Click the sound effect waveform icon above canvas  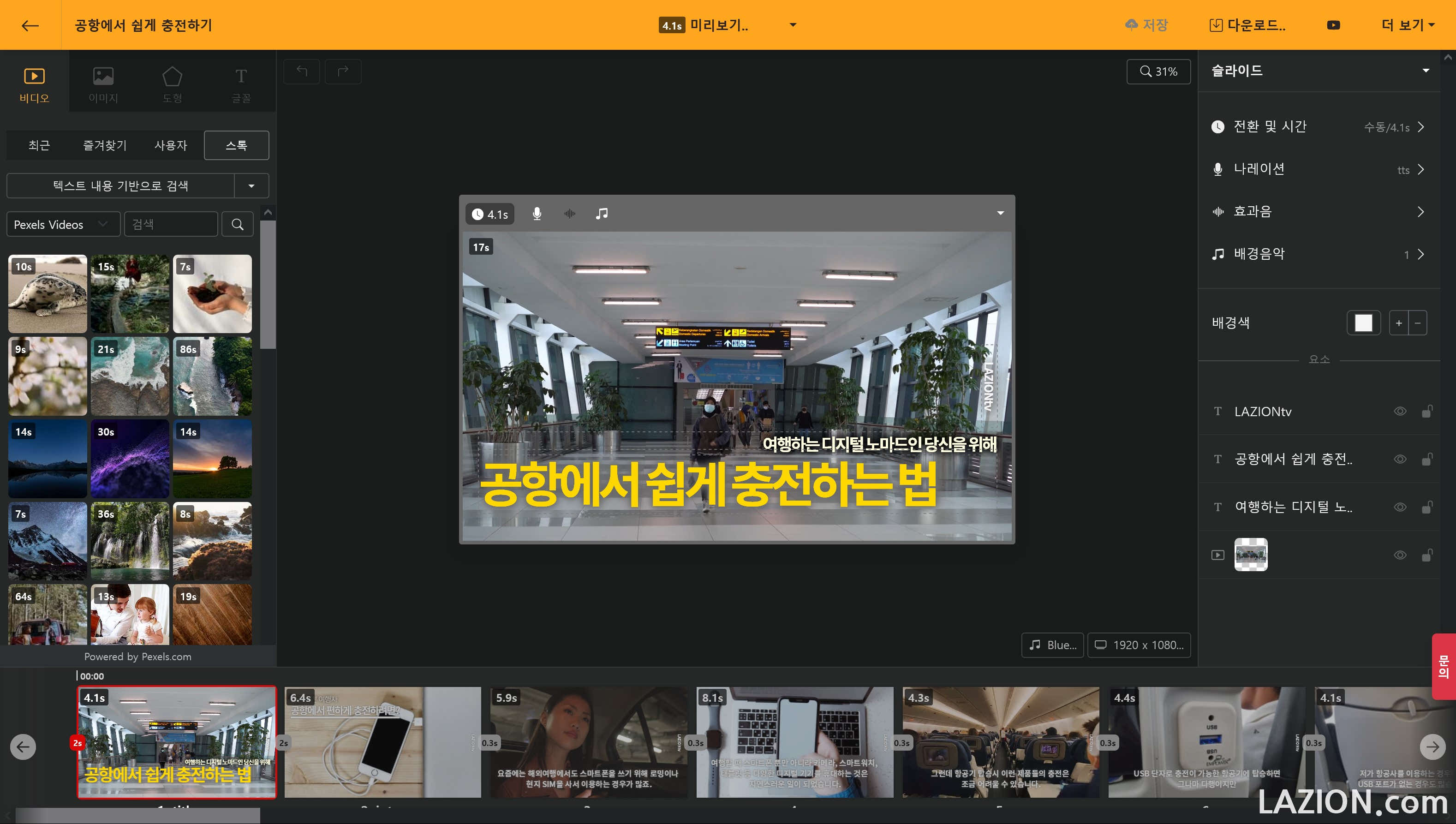[x=569, y=214]
